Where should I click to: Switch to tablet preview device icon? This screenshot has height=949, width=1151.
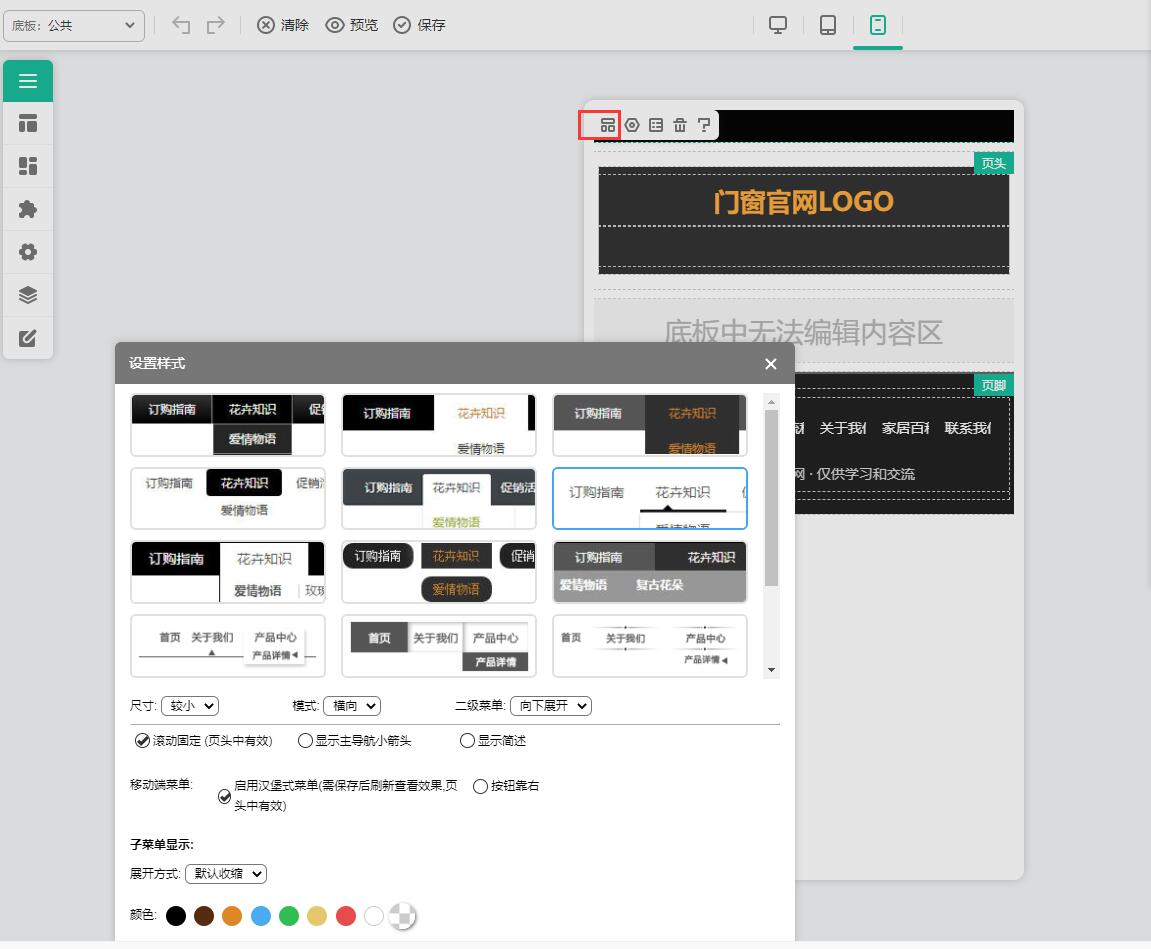[x=828, y=25]
